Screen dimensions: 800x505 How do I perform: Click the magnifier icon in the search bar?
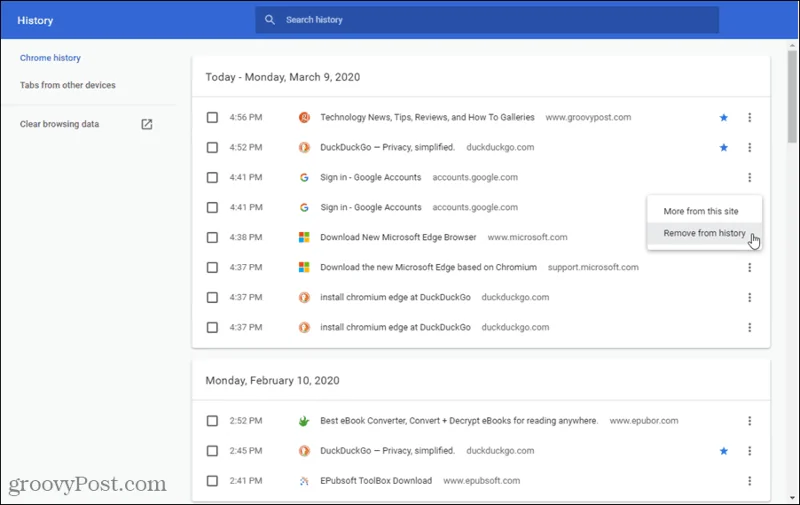coord(270,20)
